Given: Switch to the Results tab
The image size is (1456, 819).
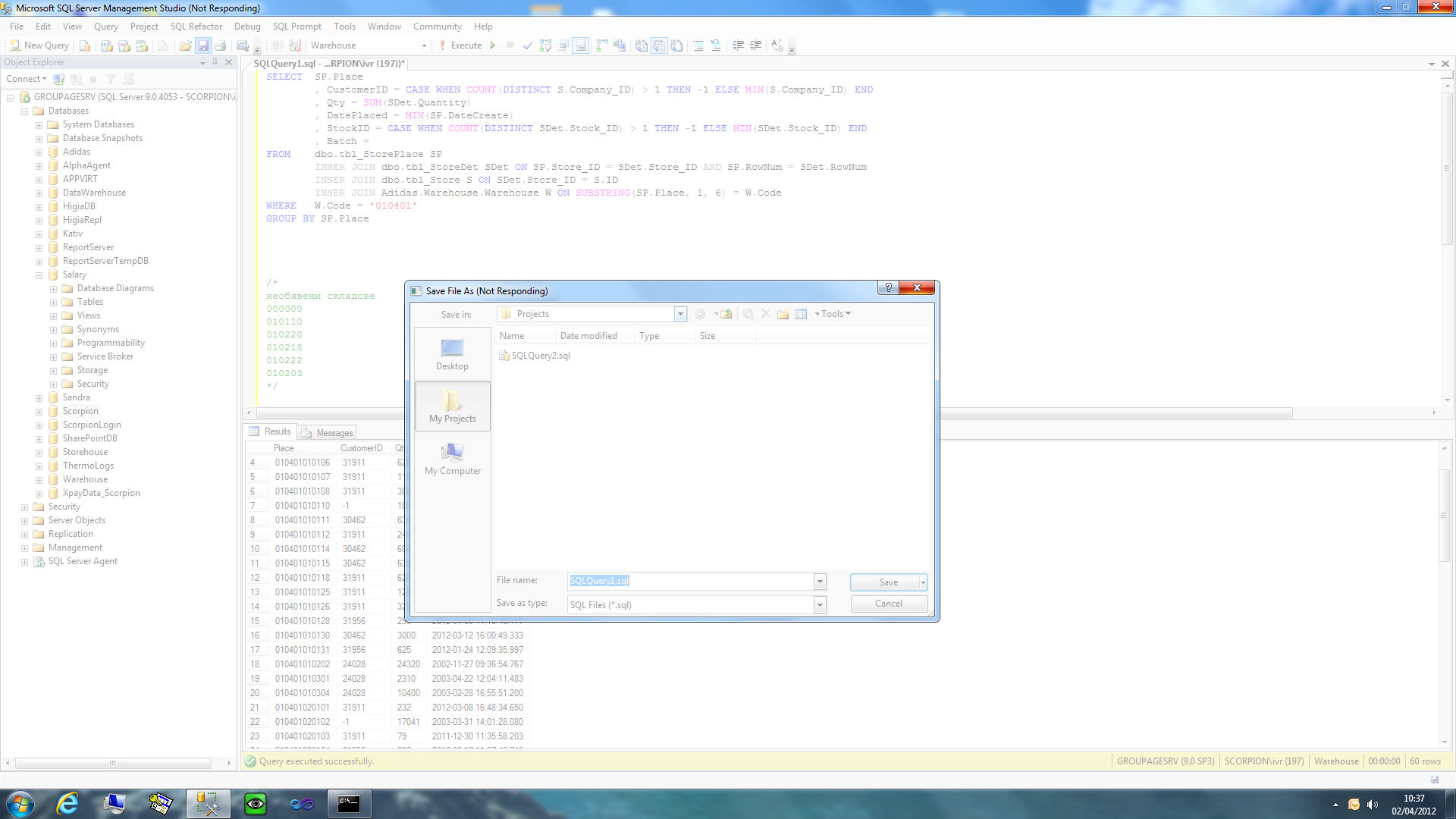Looking at the screenshot, I should [x=270, y=431].
